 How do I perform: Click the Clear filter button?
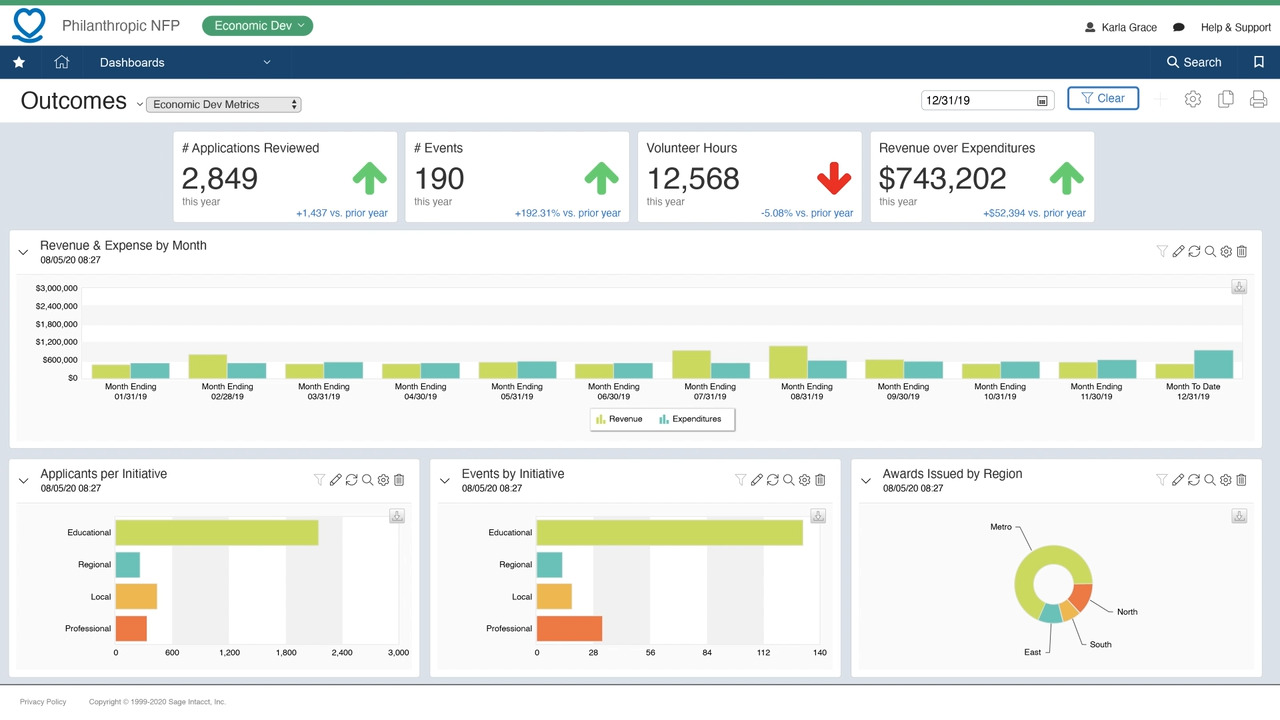pos(1102,98)
